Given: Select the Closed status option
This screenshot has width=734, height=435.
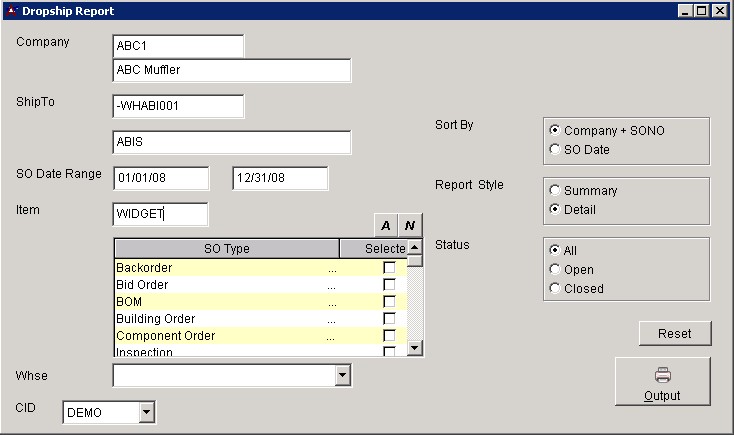Looking at the screenshot, I should (555, 288).
